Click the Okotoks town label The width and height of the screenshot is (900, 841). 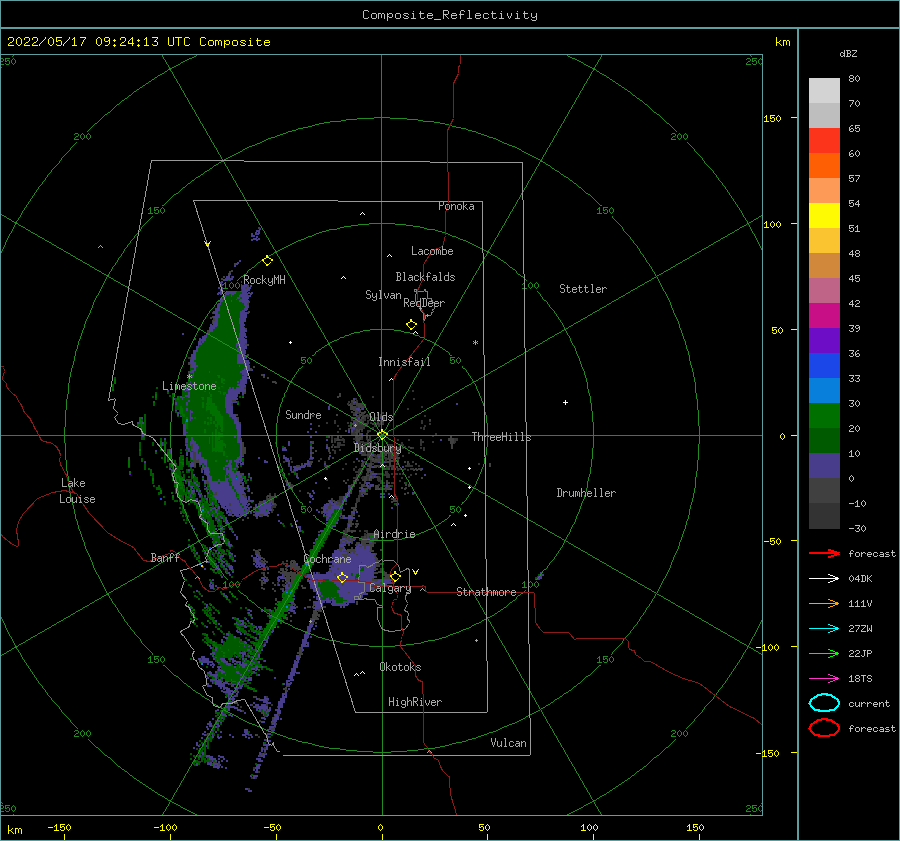click(x=400, y=667)
